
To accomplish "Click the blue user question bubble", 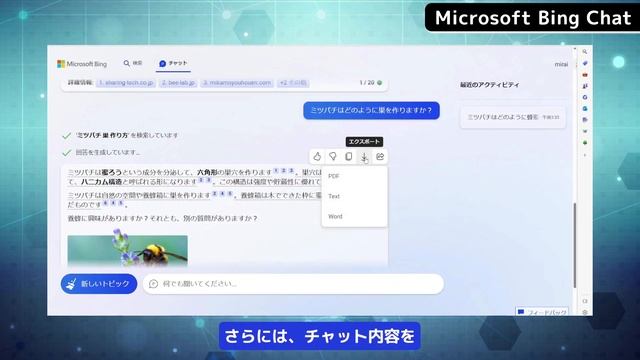I will point(371,111).
